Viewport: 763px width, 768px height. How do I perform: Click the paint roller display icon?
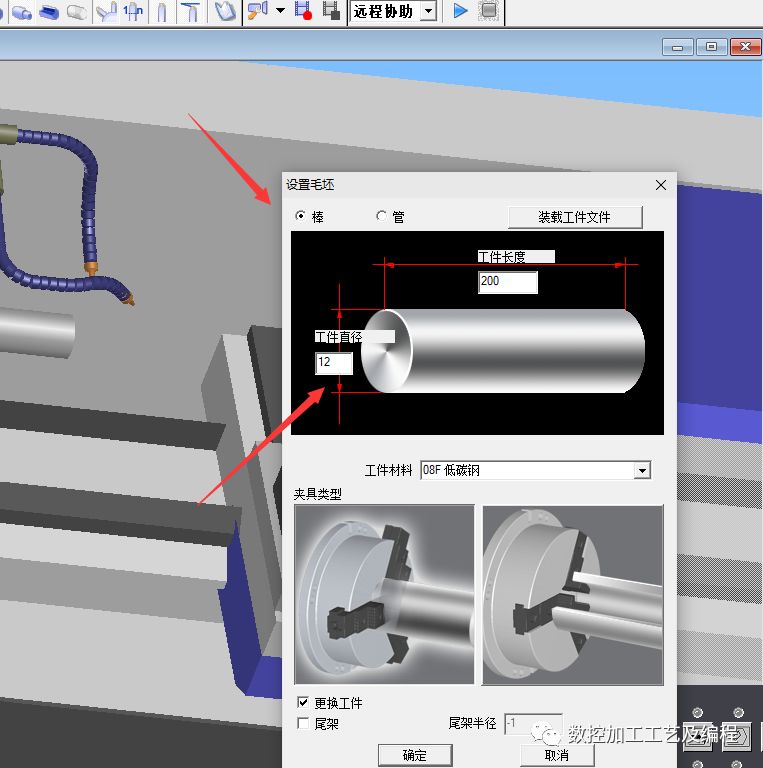(x=257, y=11)
